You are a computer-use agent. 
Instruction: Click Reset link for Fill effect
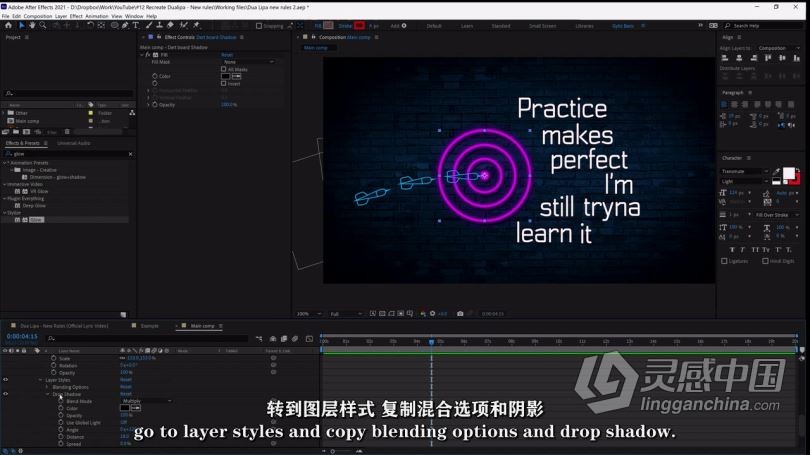click(x=227, y=55)
